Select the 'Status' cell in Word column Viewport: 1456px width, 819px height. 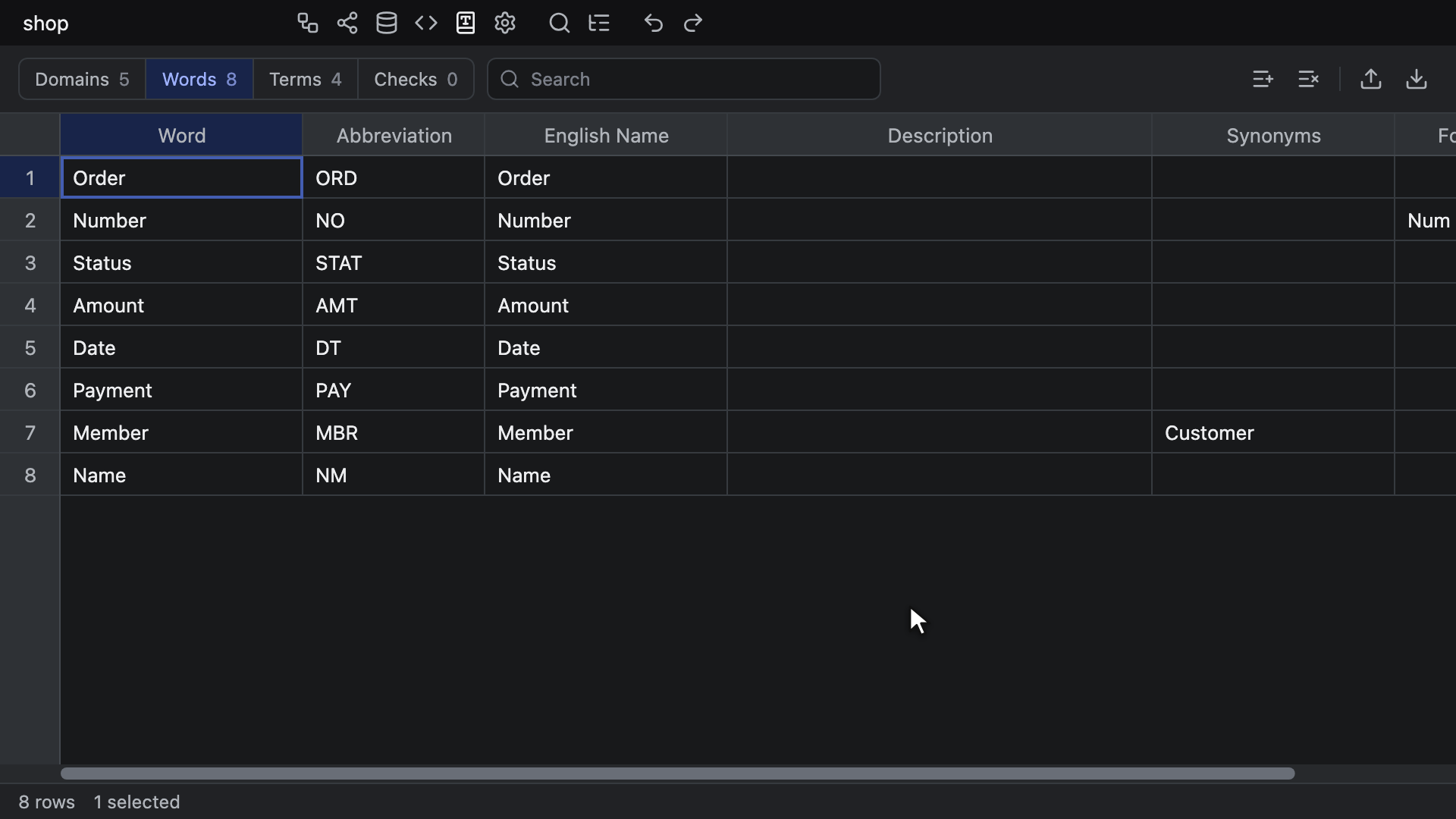181,262
